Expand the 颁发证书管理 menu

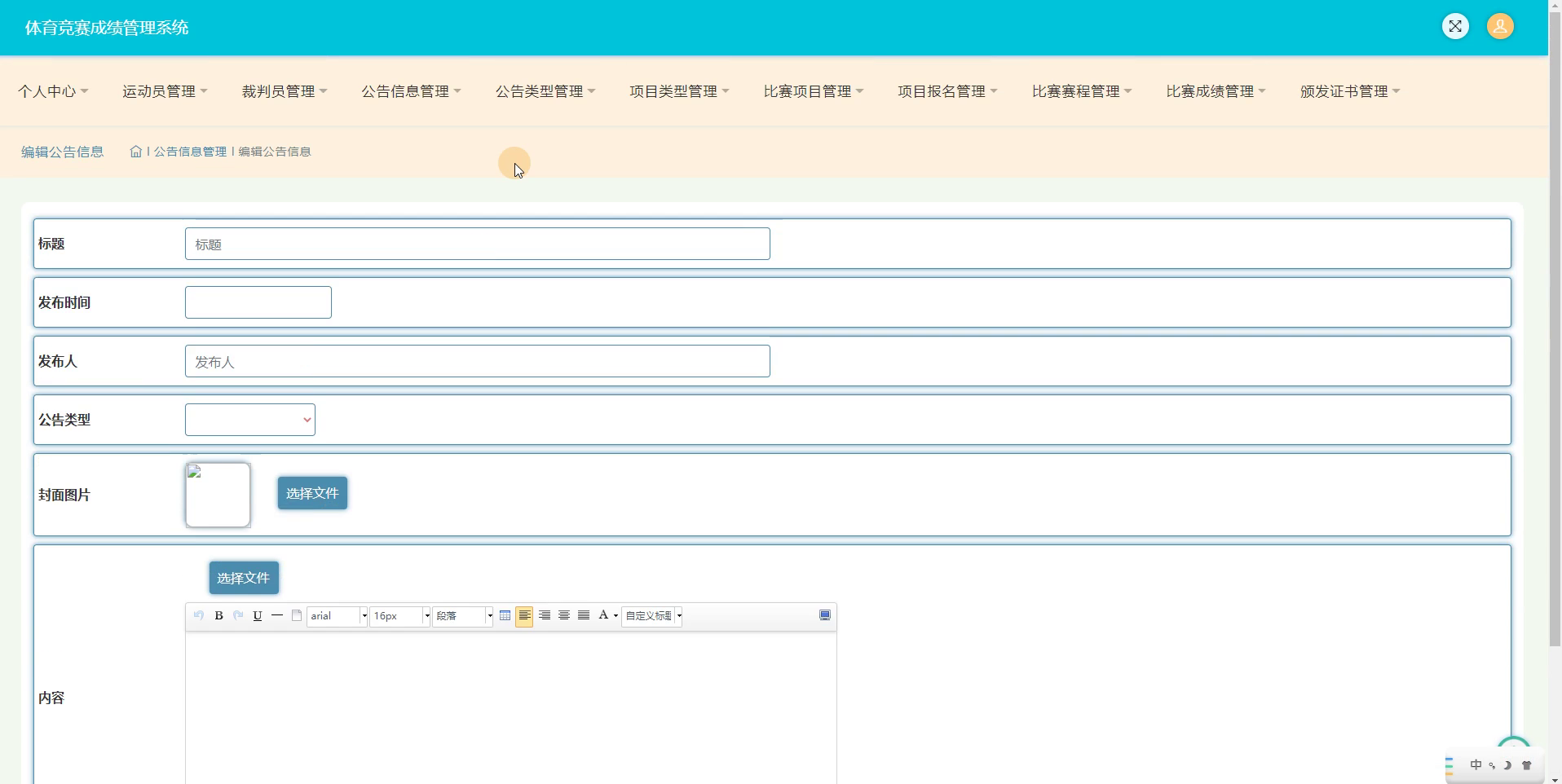point(1350,91)
